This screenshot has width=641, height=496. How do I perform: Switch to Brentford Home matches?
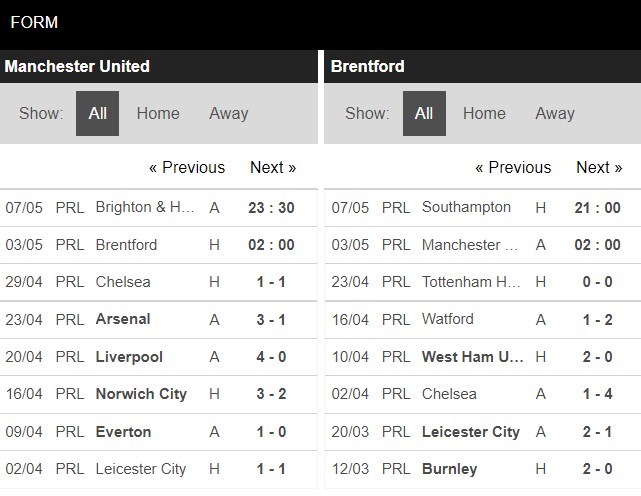pyautogui.click(x=484, y=113)
